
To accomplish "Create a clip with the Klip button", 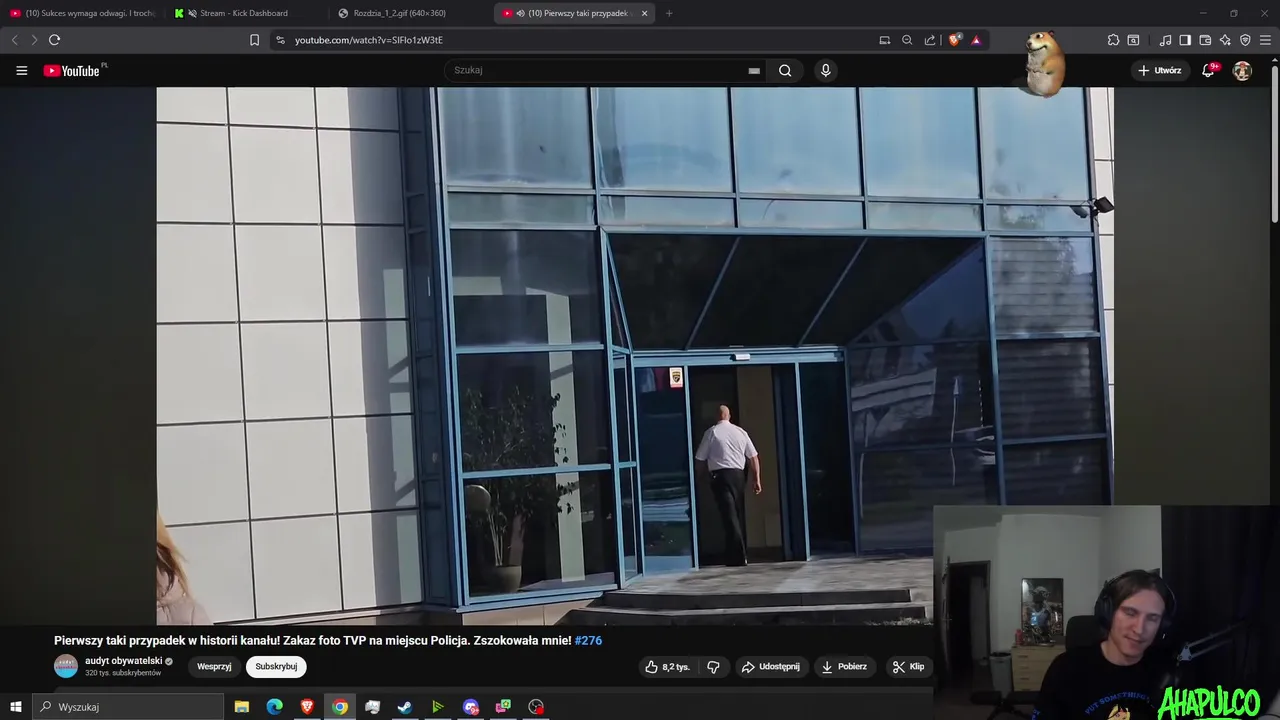I will click(x=908, y=667).
